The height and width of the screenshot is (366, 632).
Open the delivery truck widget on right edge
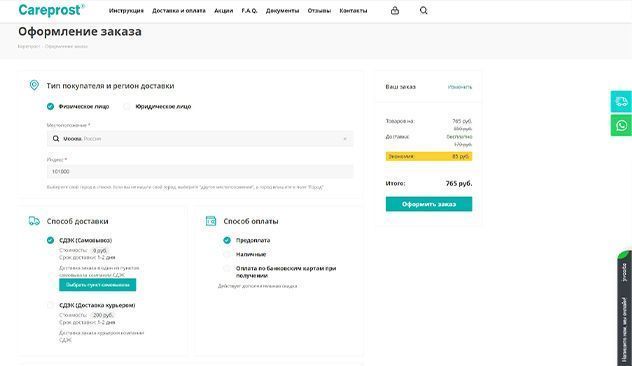click(621, 102)
